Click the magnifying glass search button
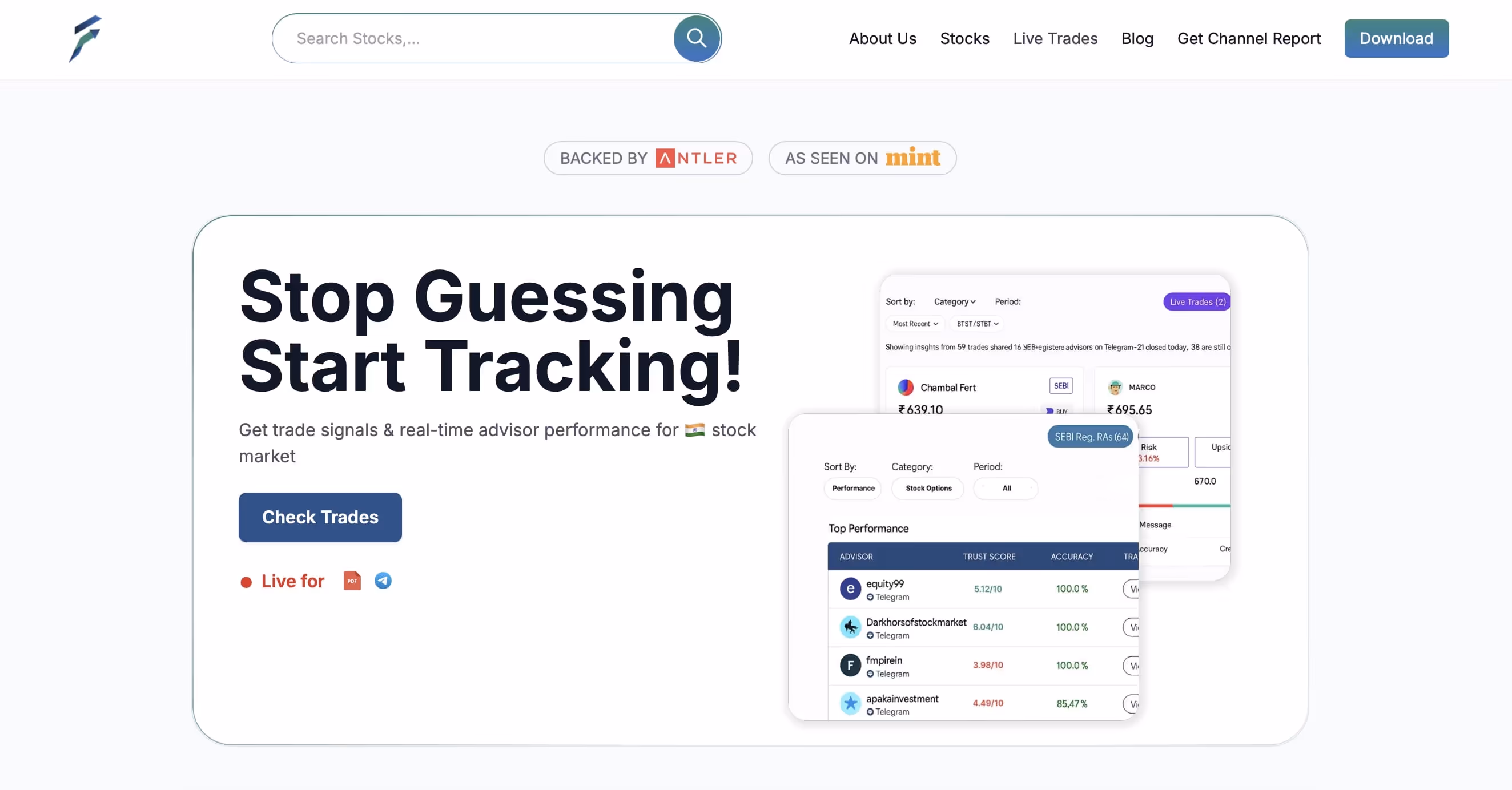The image size is (1512, 790). pyautogui.click(x=696, y=39)
